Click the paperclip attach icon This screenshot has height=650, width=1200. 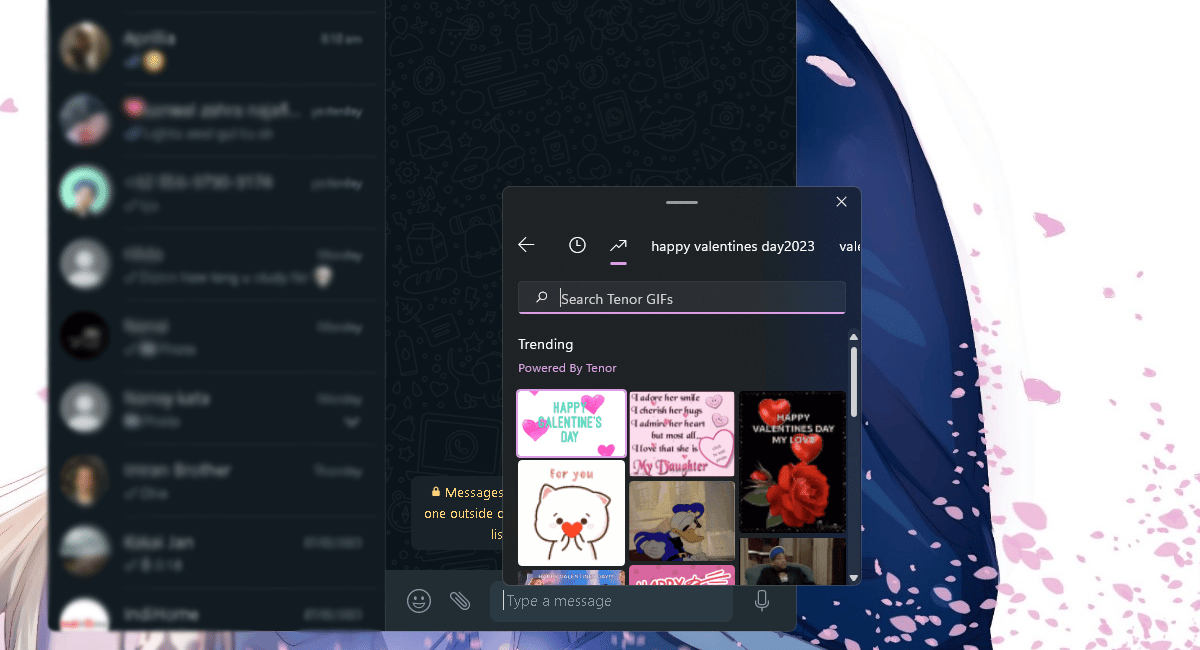tap(460, 601)
